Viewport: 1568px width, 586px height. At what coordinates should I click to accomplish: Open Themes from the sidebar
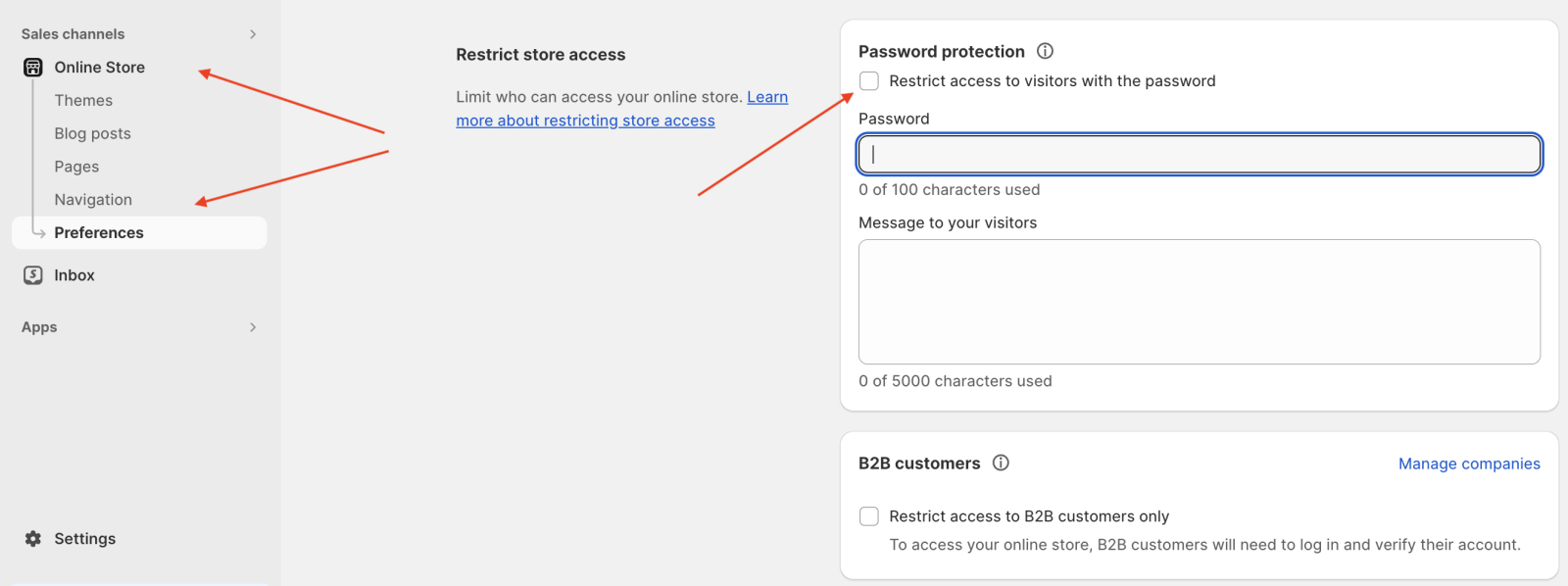point(83,100)
